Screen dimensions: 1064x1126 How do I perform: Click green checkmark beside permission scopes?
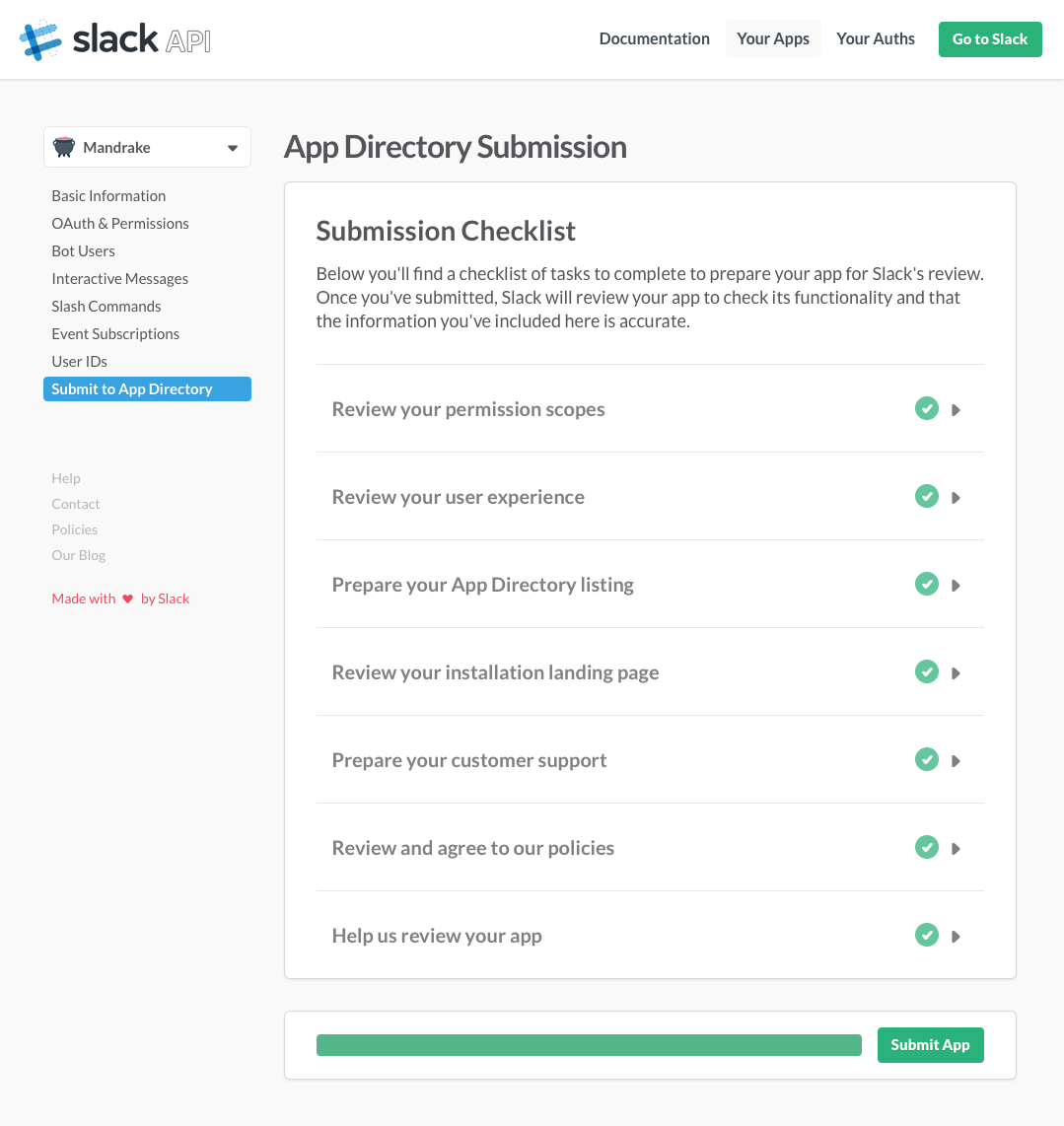pyautogui.click(x=927, y=409)
